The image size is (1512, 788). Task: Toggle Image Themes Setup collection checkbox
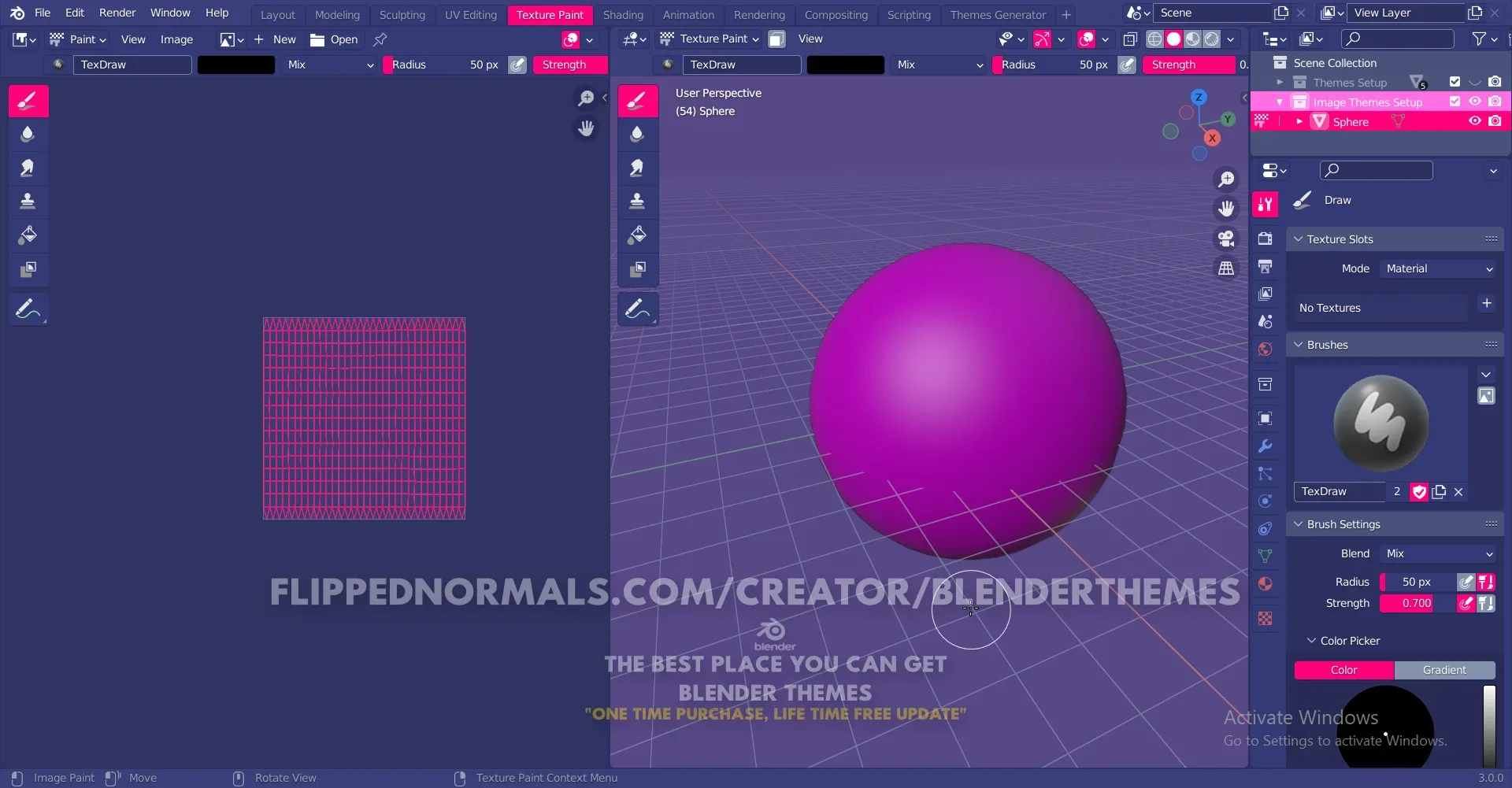(1455, 102)
